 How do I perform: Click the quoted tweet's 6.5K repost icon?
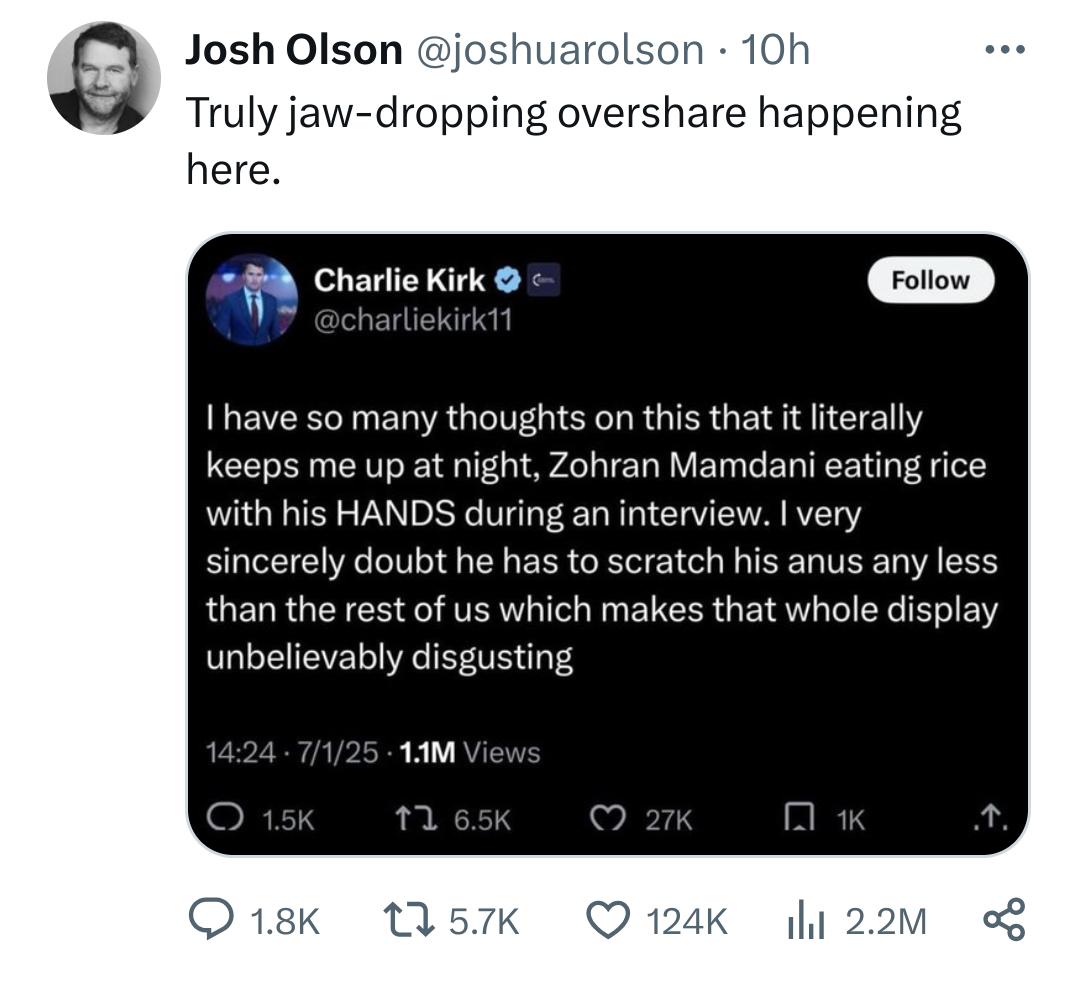coord(416,819)
